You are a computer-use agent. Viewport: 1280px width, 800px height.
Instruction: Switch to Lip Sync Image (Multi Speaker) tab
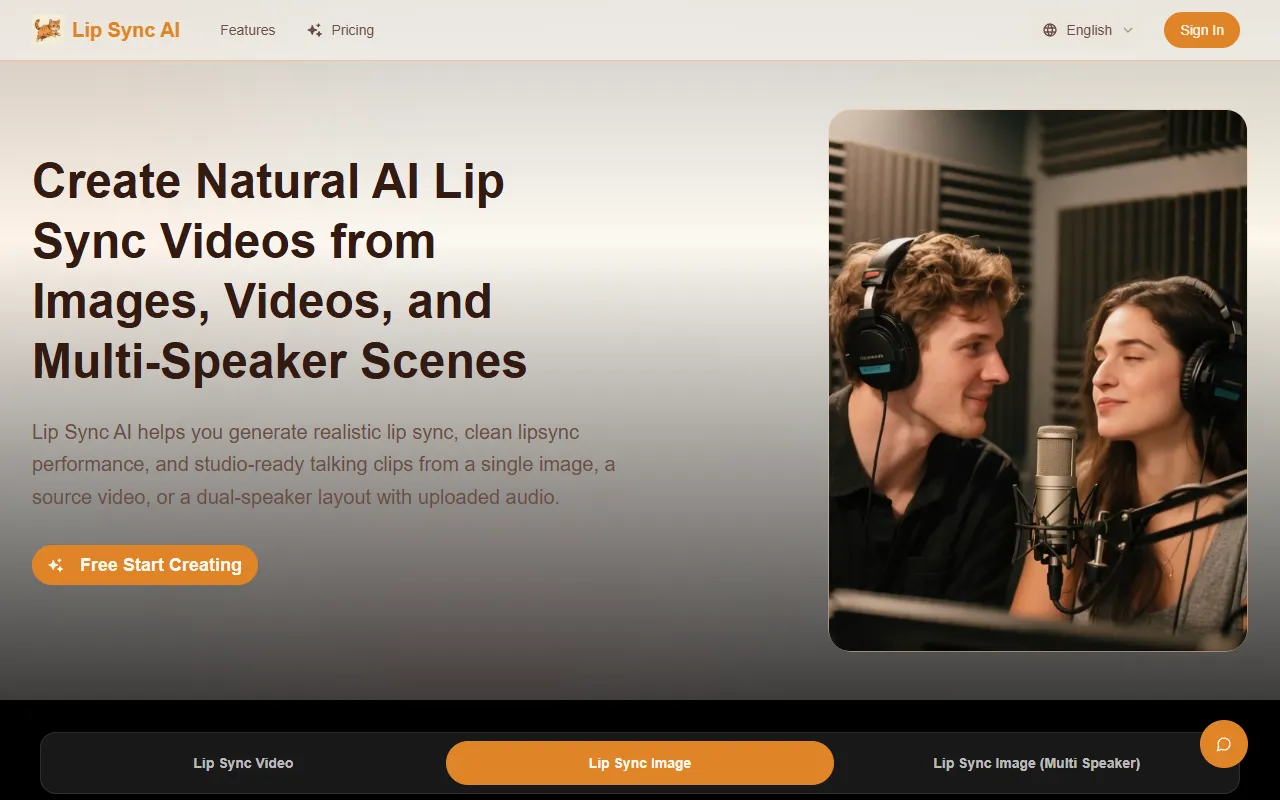tap(1036, 763)
